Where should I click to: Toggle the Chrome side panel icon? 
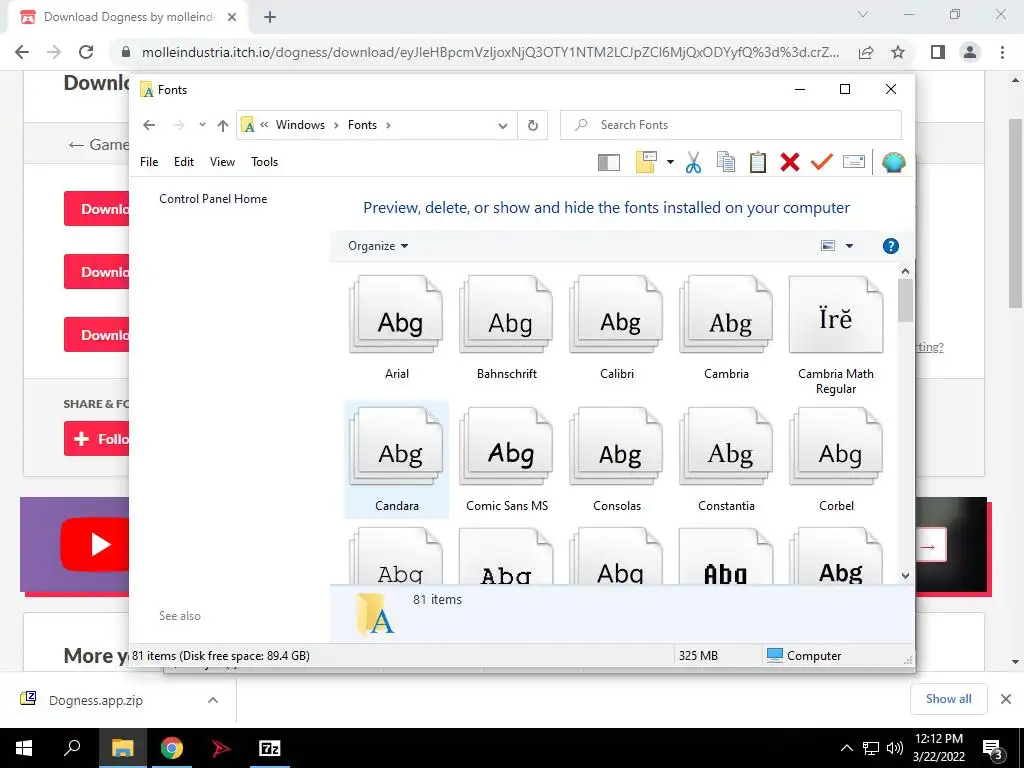point(938,52)
